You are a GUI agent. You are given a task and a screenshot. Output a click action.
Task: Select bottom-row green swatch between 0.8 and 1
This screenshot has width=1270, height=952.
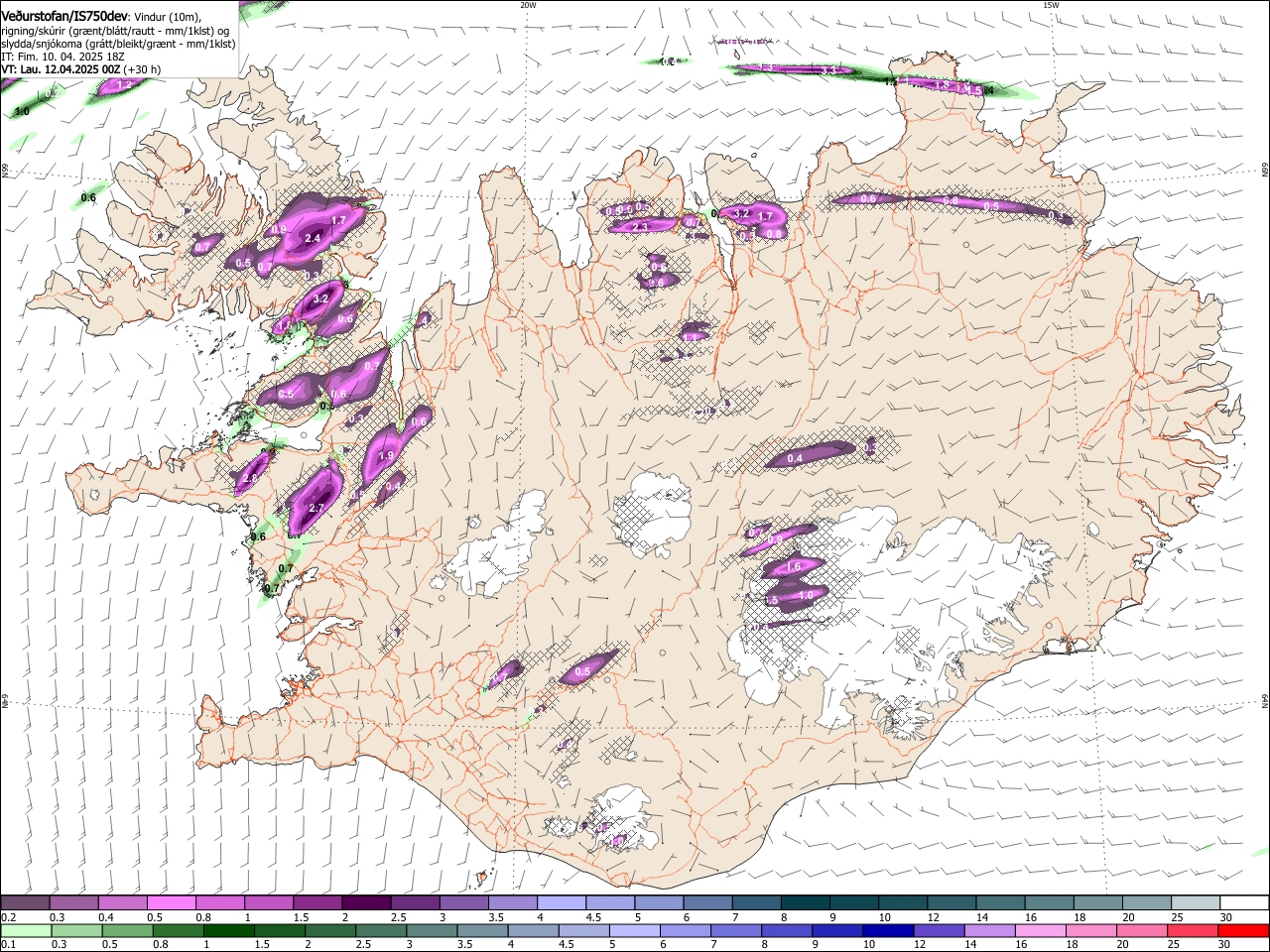pyautogui.click(x=178, y=930)
